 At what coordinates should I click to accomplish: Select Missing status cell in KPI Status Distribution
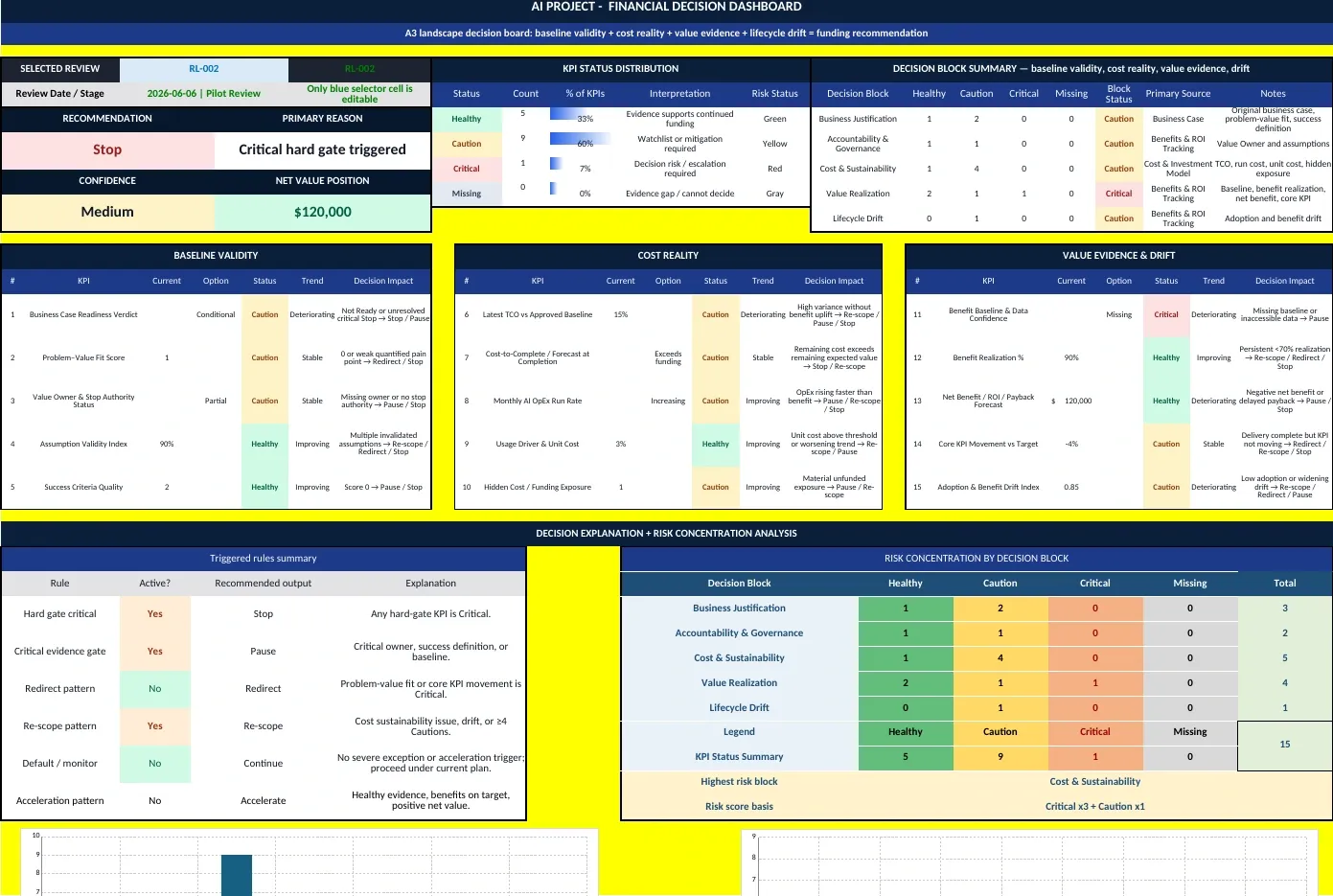coord(467,194)
